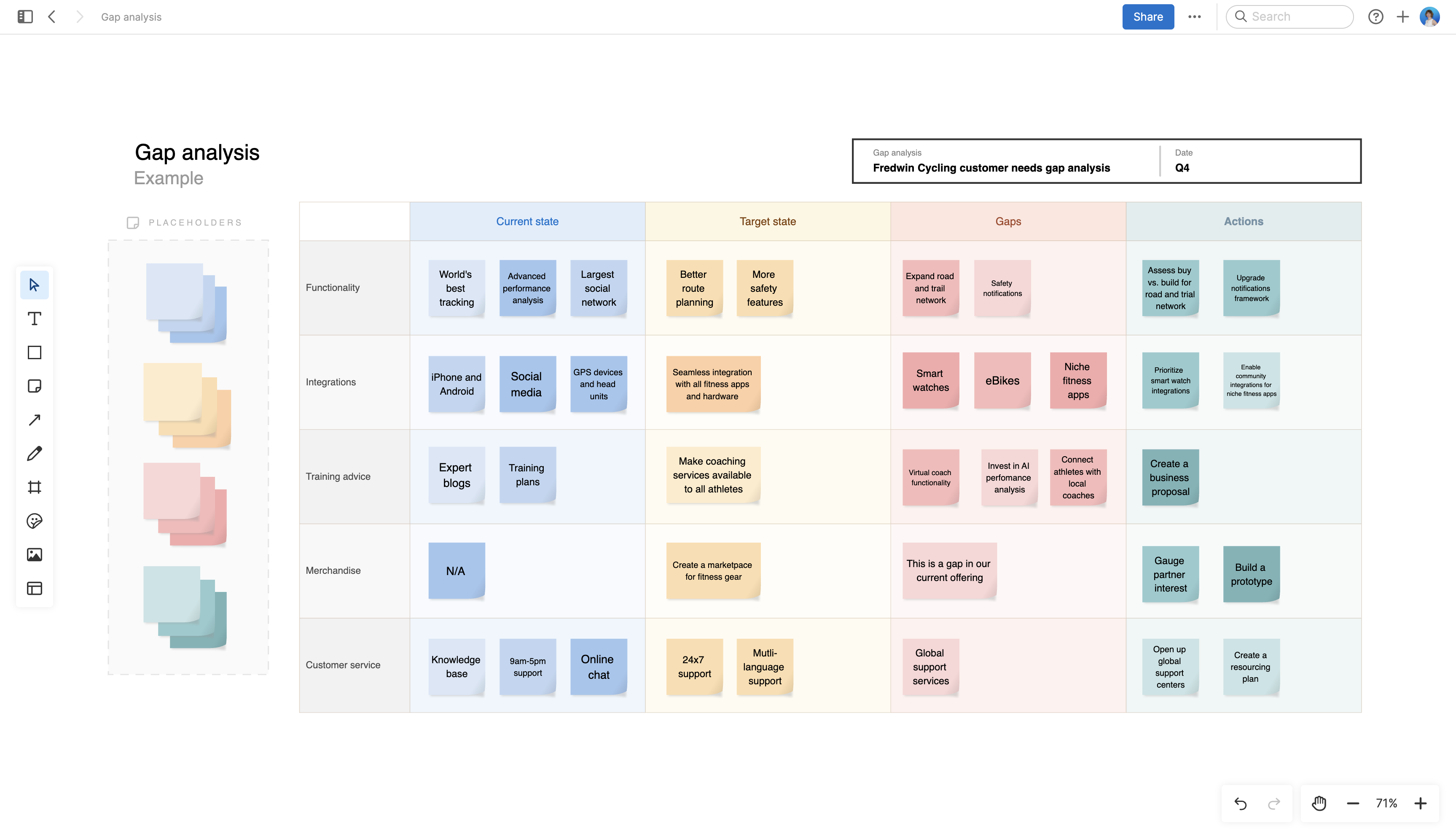The image size is (1456, 839).
Task: Select the Shape tool
Action: click(34, 352)
